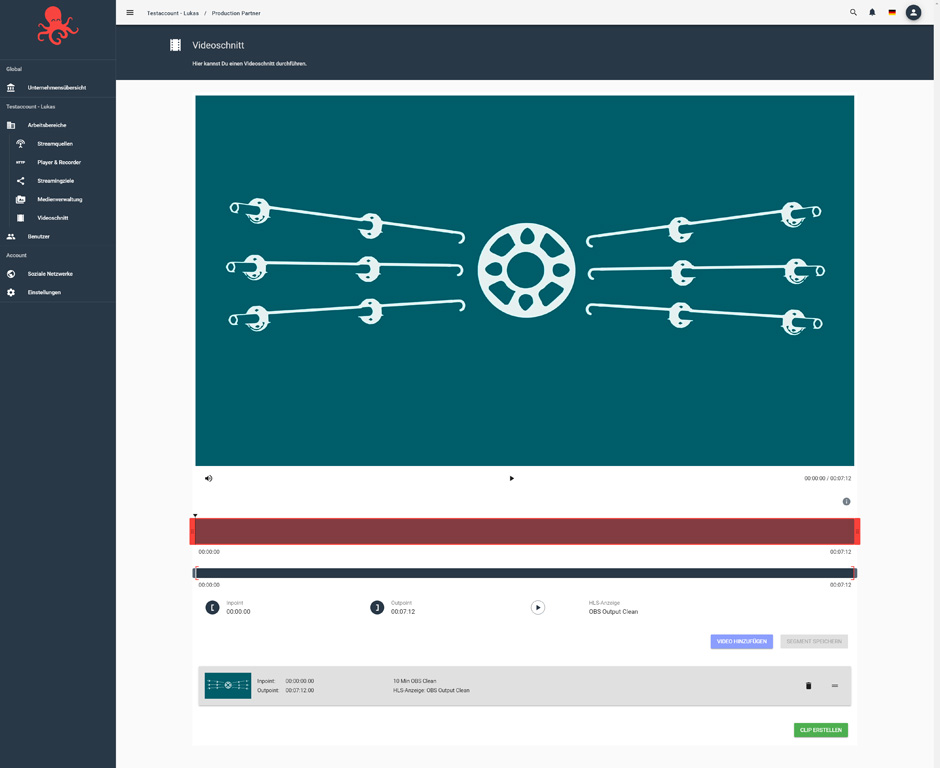
Task: Switch language via German flag
Action: (892, 13)
